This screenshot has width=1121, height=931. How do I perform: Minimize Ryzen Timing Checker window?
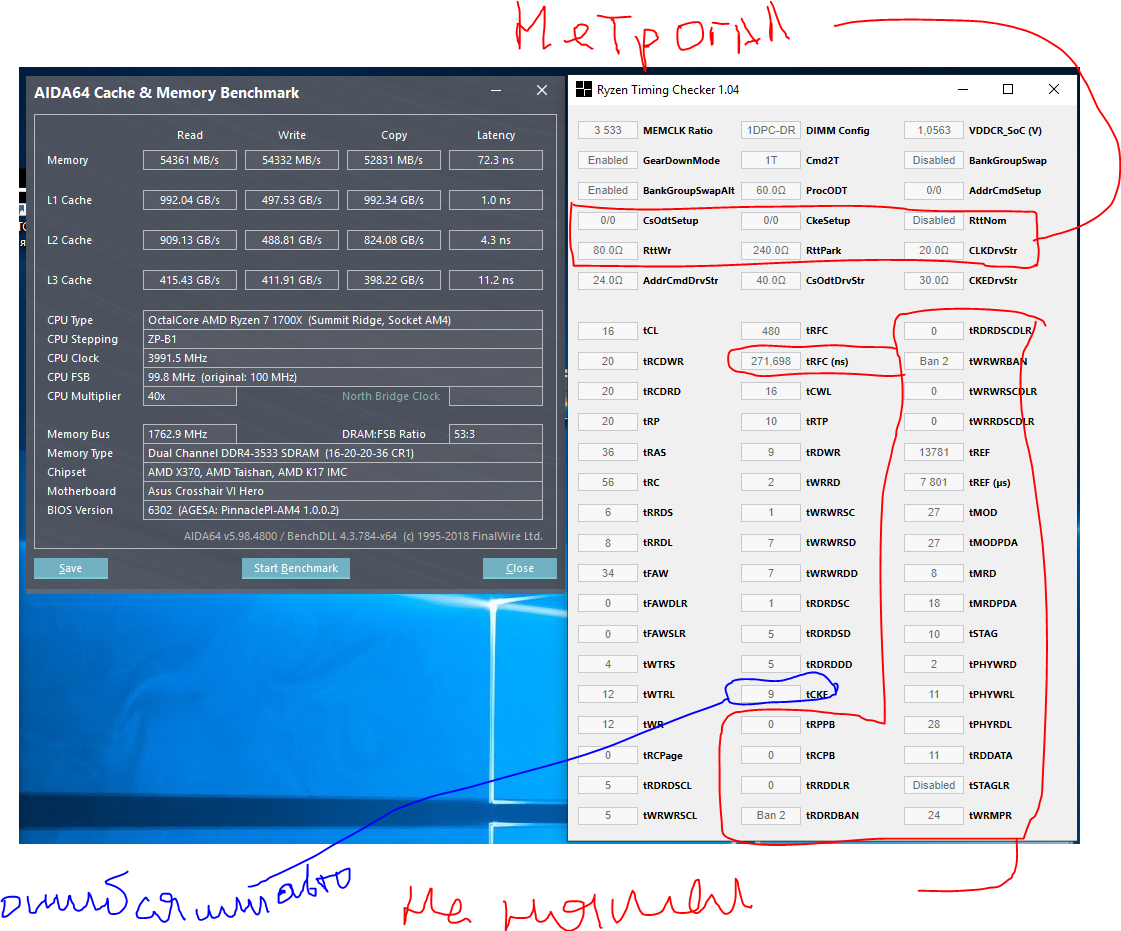click(963, 89)
